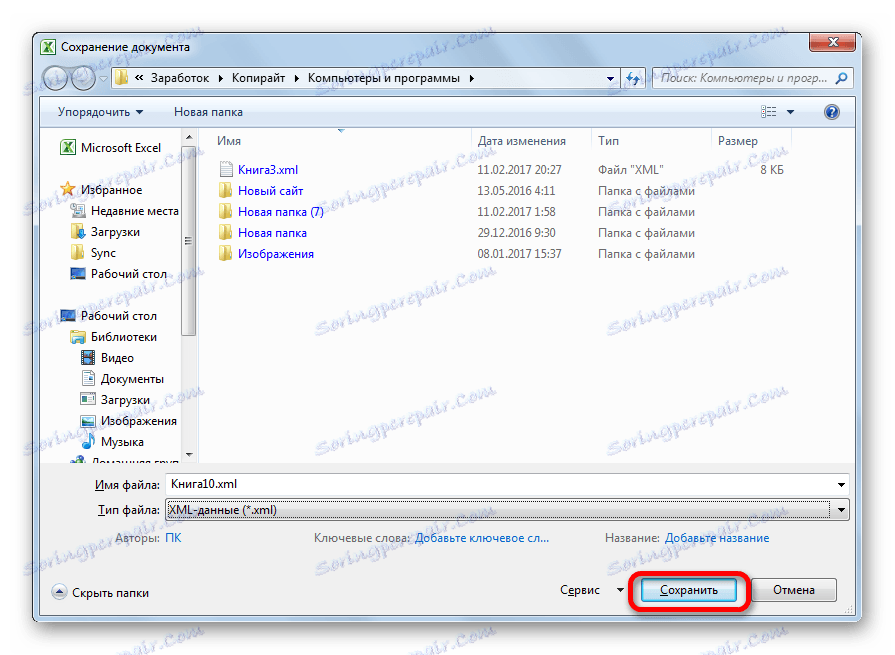The height and width of the screenshot is (655, 895).
Task: Click the folder icon in address bar
Action: [121, 78]
